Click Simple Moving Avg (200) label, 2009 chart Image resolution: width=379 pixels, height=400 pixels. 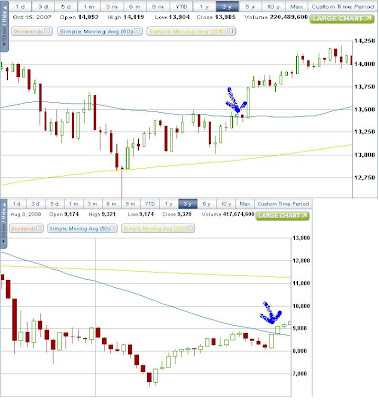[155, 229]
